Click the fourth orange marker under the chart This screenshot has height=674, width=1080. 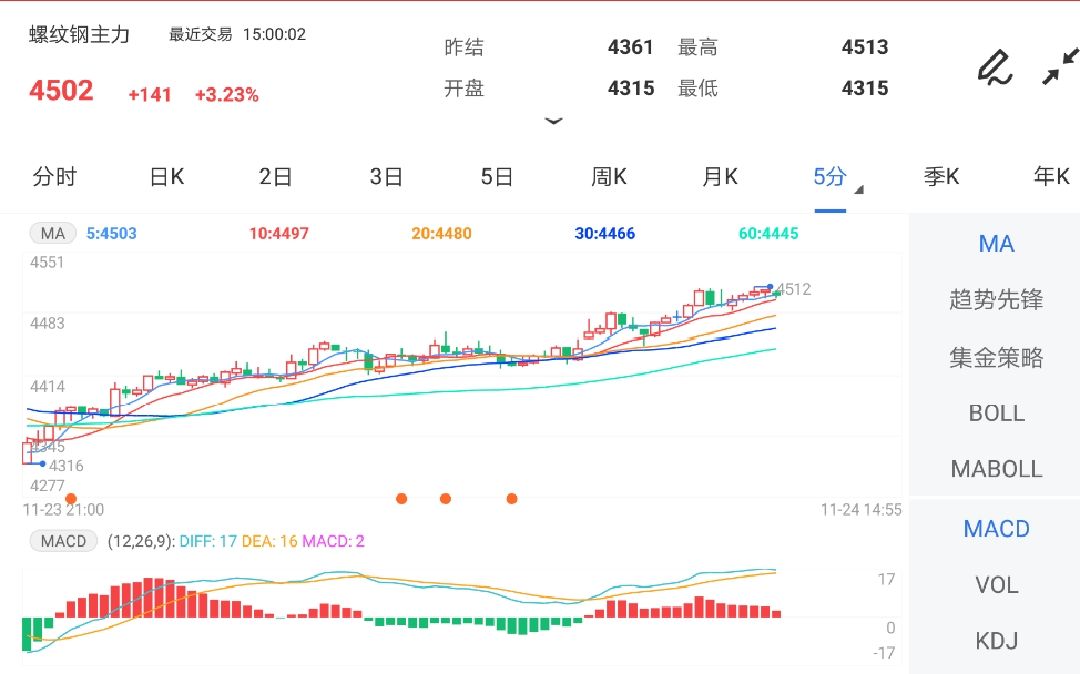pyautogui.click(x=512, y=498)
